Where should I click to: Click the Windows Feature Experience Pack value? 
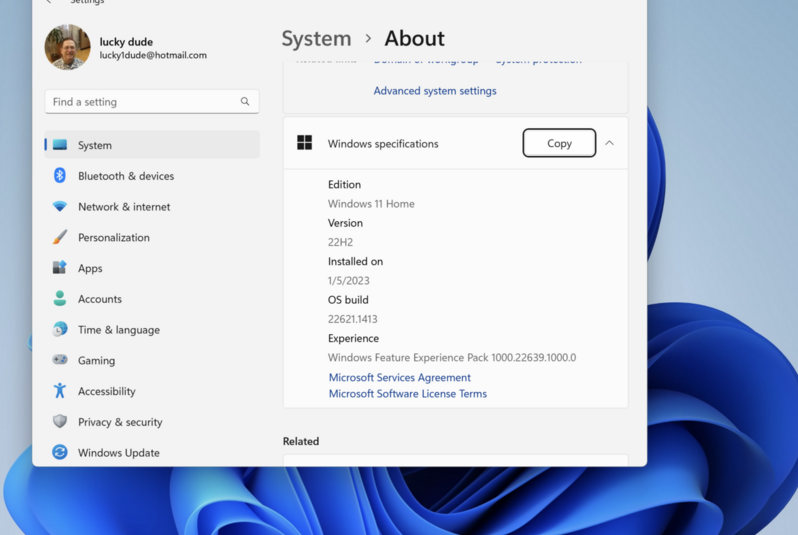452,357
